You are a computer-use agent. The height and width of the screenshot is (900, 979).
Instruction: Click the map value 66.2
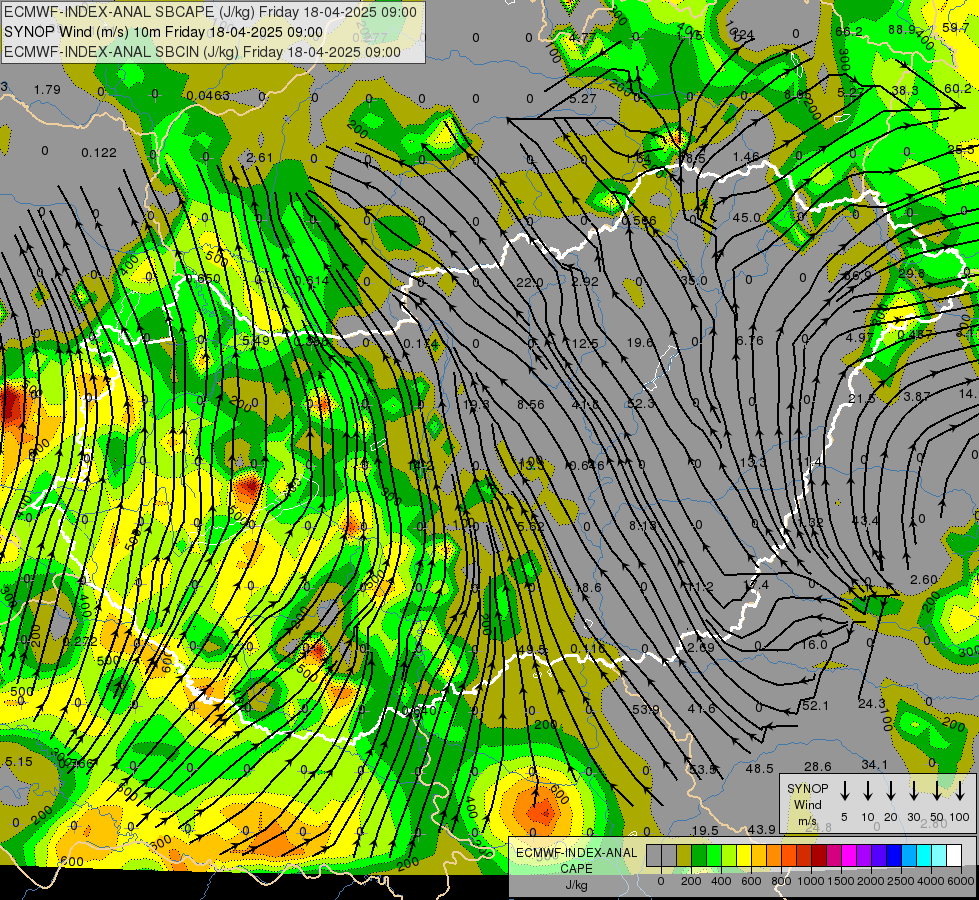(x=849, y=32)
